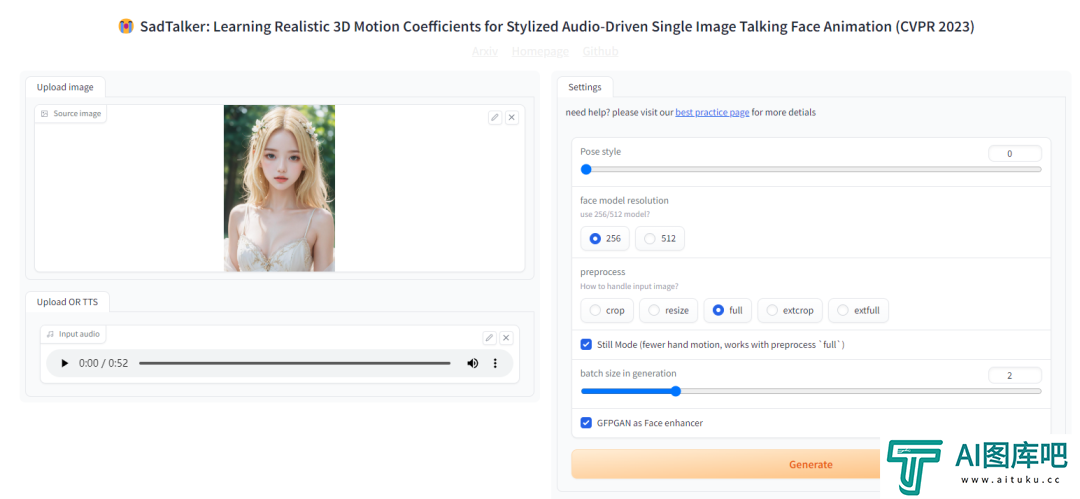Choose extfull preprocess option
The height and width of the screenshot is (499, 1080).
[x=858, y=310]
